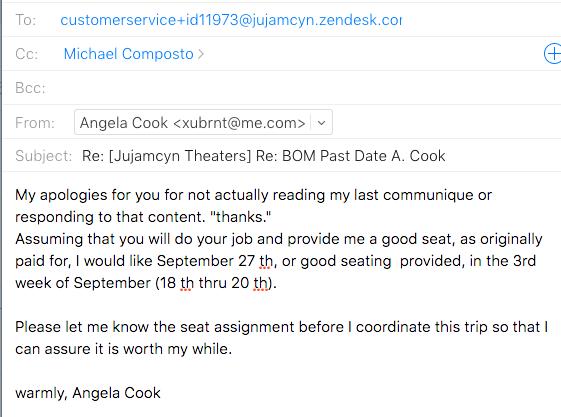
Task: Click the underlined "th" after 18
Action: point(187,283)
